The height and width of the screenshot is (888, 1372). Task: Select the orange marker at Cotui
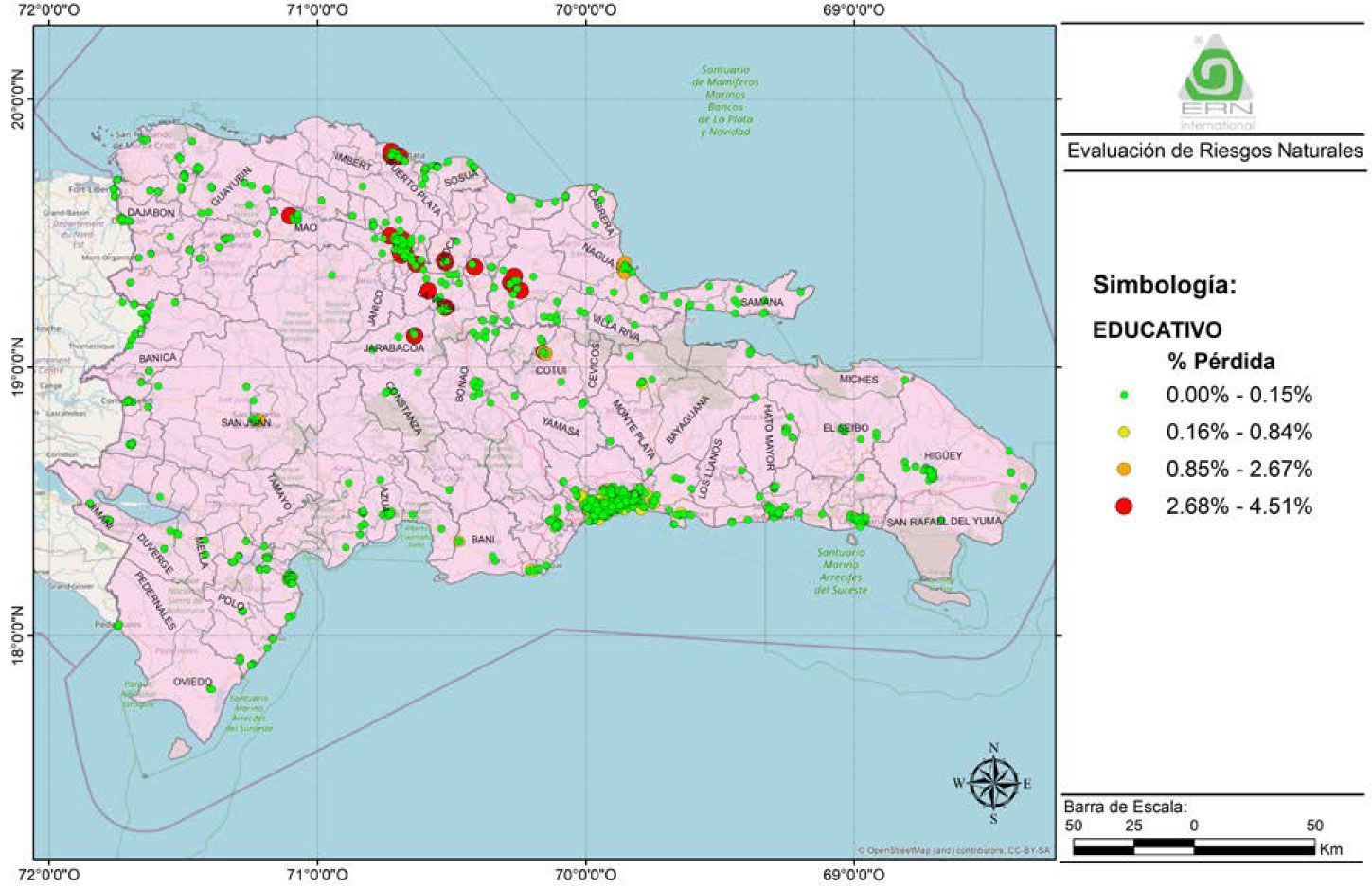coord(543,353)
